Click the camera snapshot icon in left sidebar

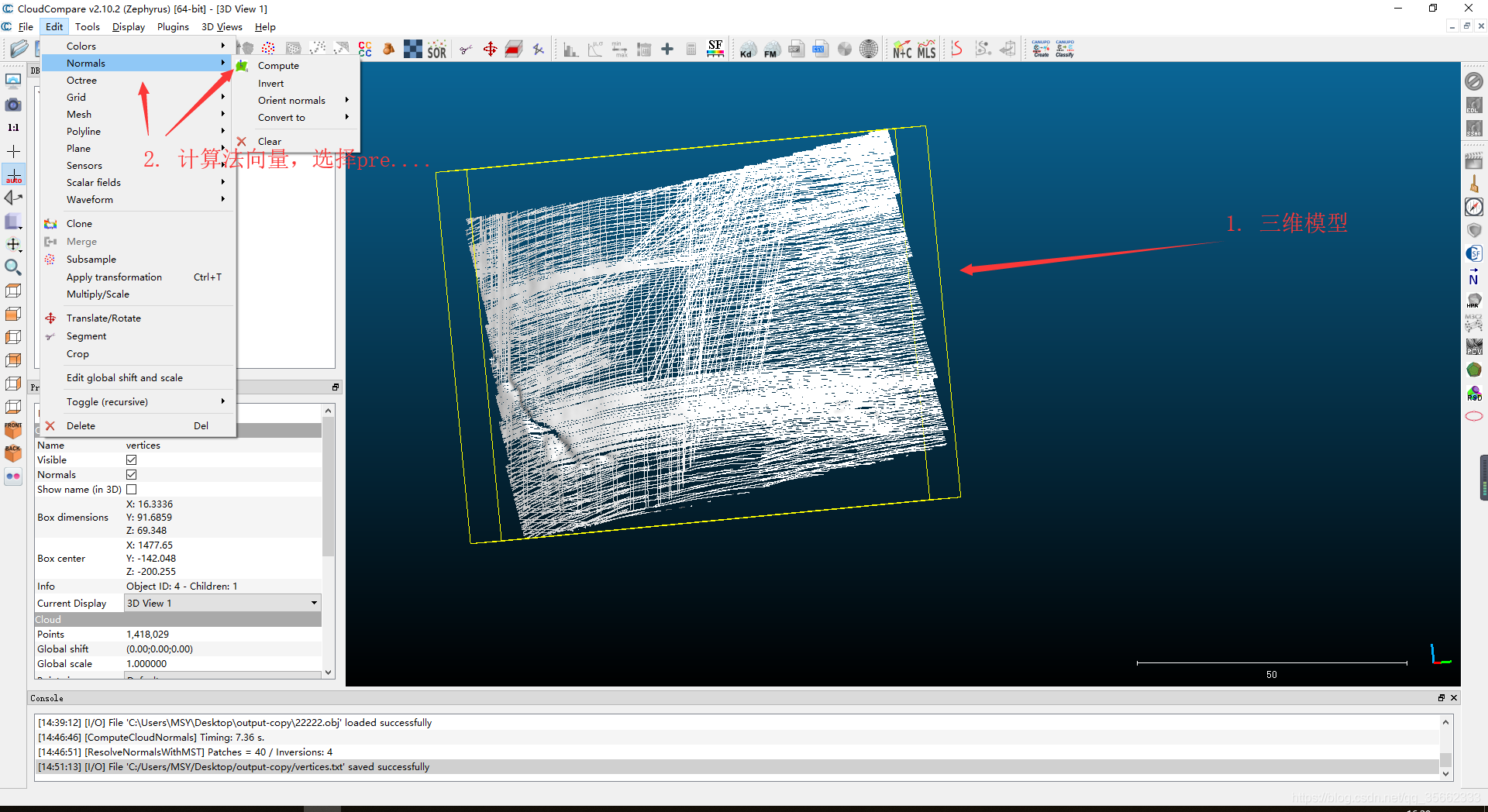tap(13, 104)
